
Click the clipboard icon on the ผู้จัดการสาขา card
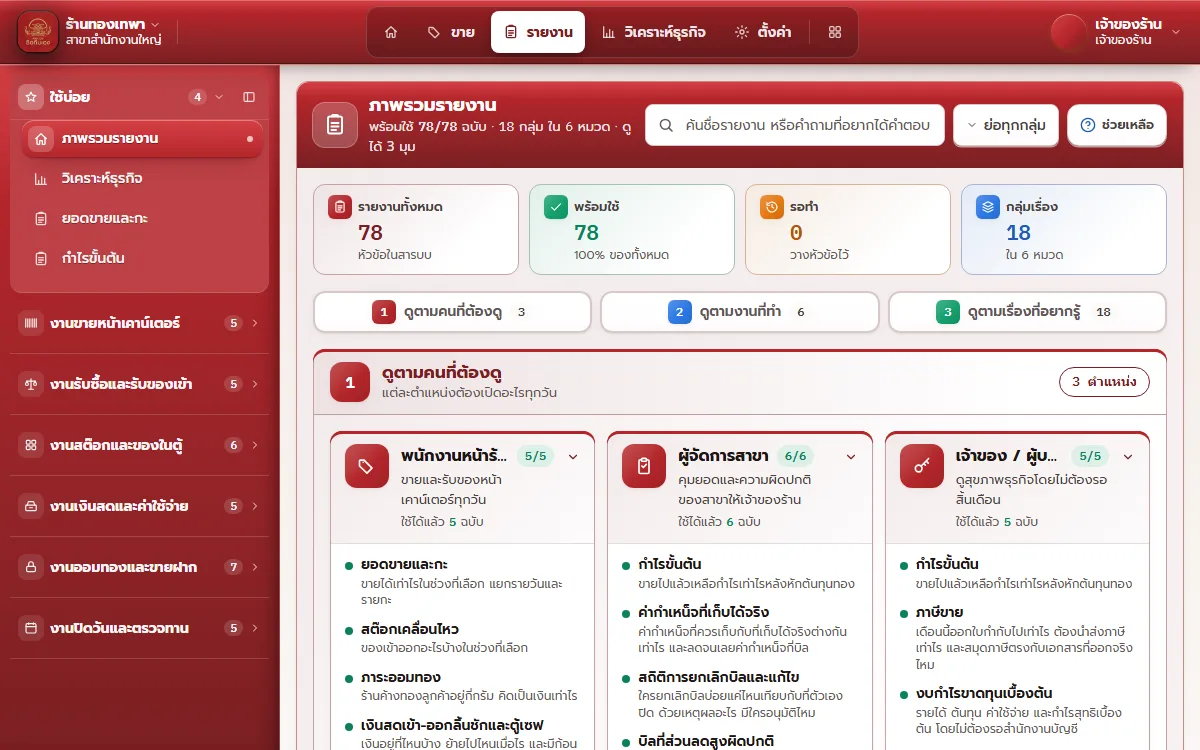(643, 466)
